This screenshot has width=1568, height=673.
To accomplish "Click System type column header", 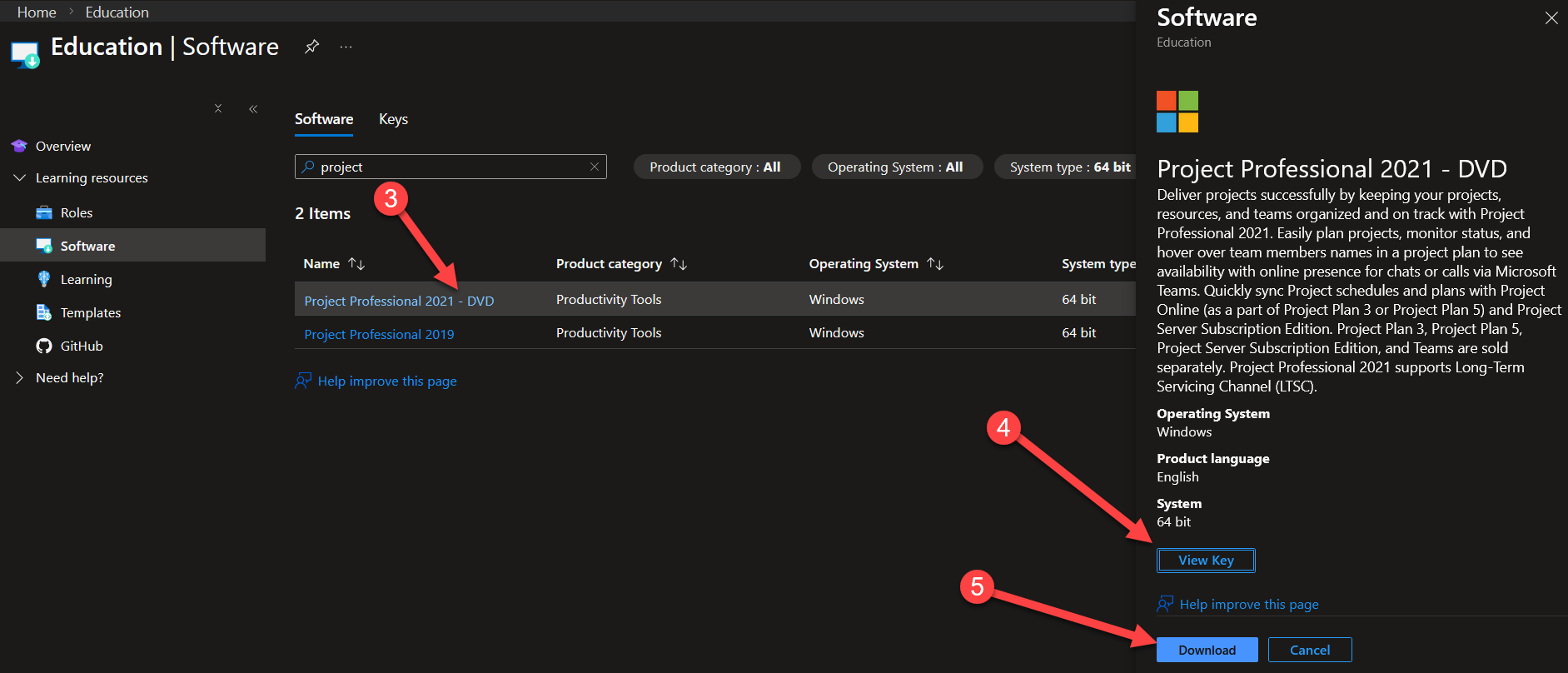I will (1098, 263).
